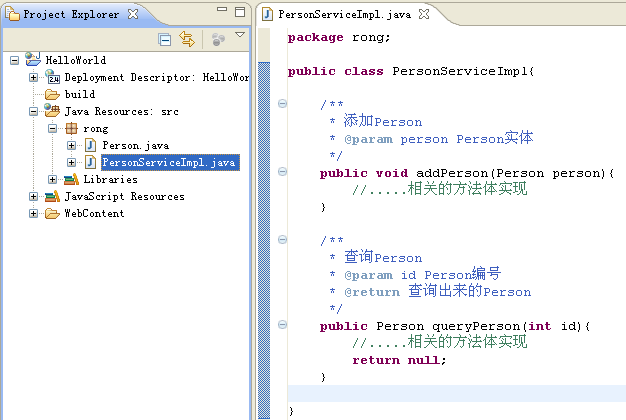The height and width of the screenshot is (420, 626).
Task: Place cursor in highlighted empty editor line
Action: (456, 394)
